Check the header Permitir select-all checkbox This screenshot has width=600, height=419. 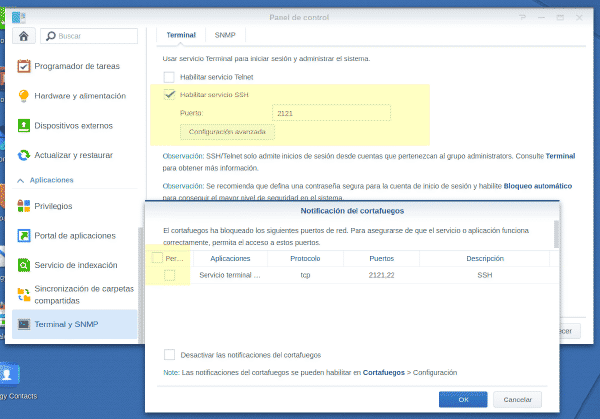157,258
